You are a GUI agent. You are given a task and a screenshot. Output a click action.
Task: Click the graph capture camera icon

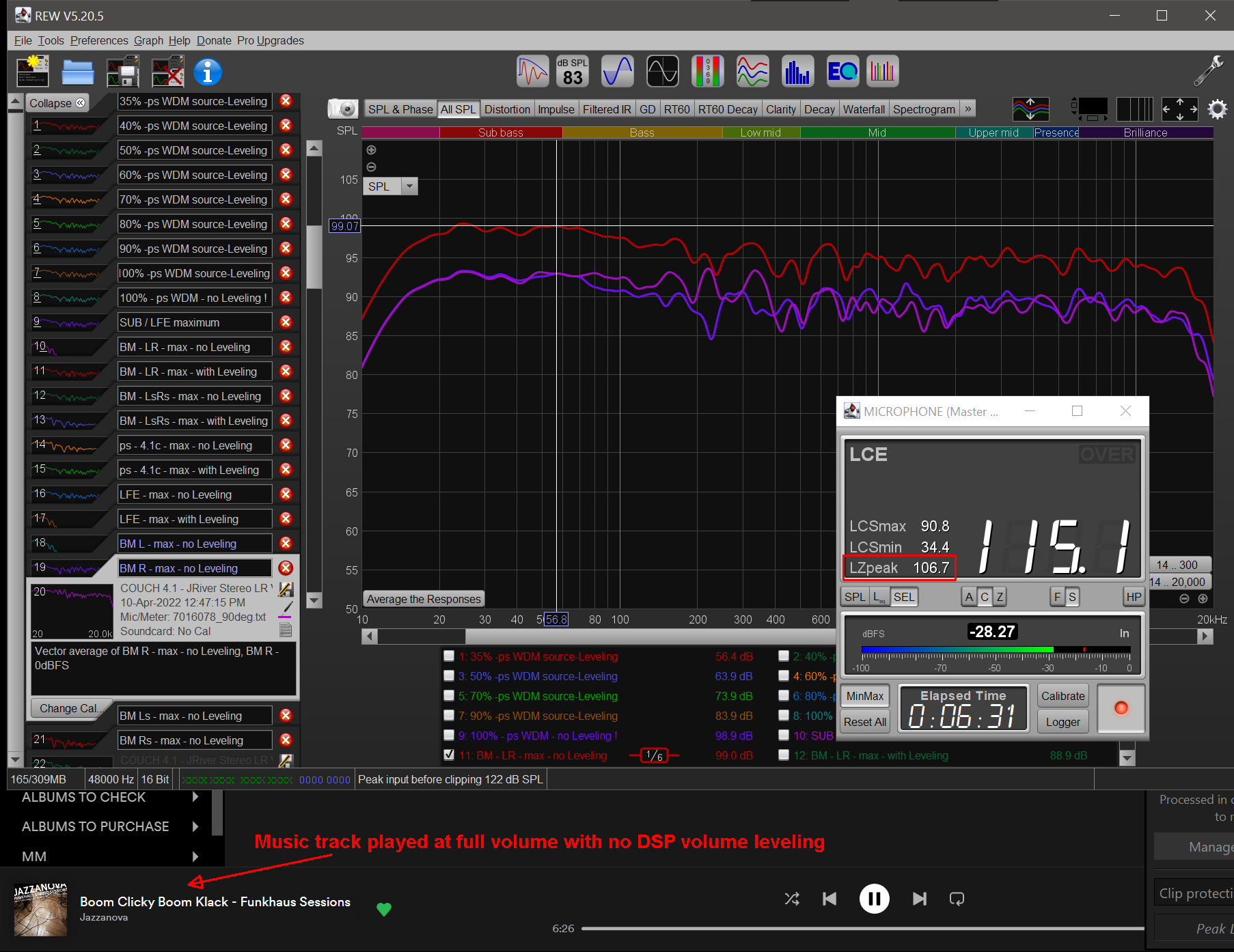click(344, 109)
